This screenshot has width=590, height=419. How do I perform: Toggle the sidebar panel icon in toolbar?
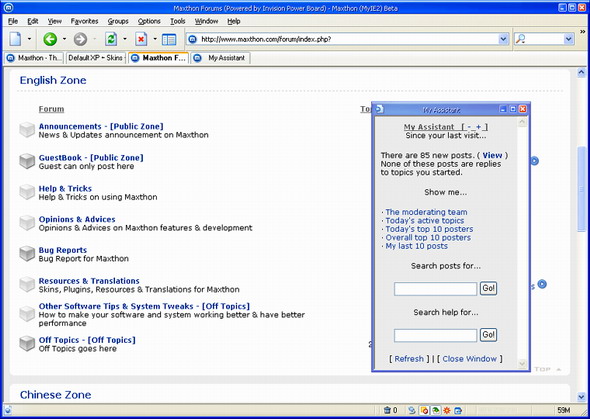[169, 39]
